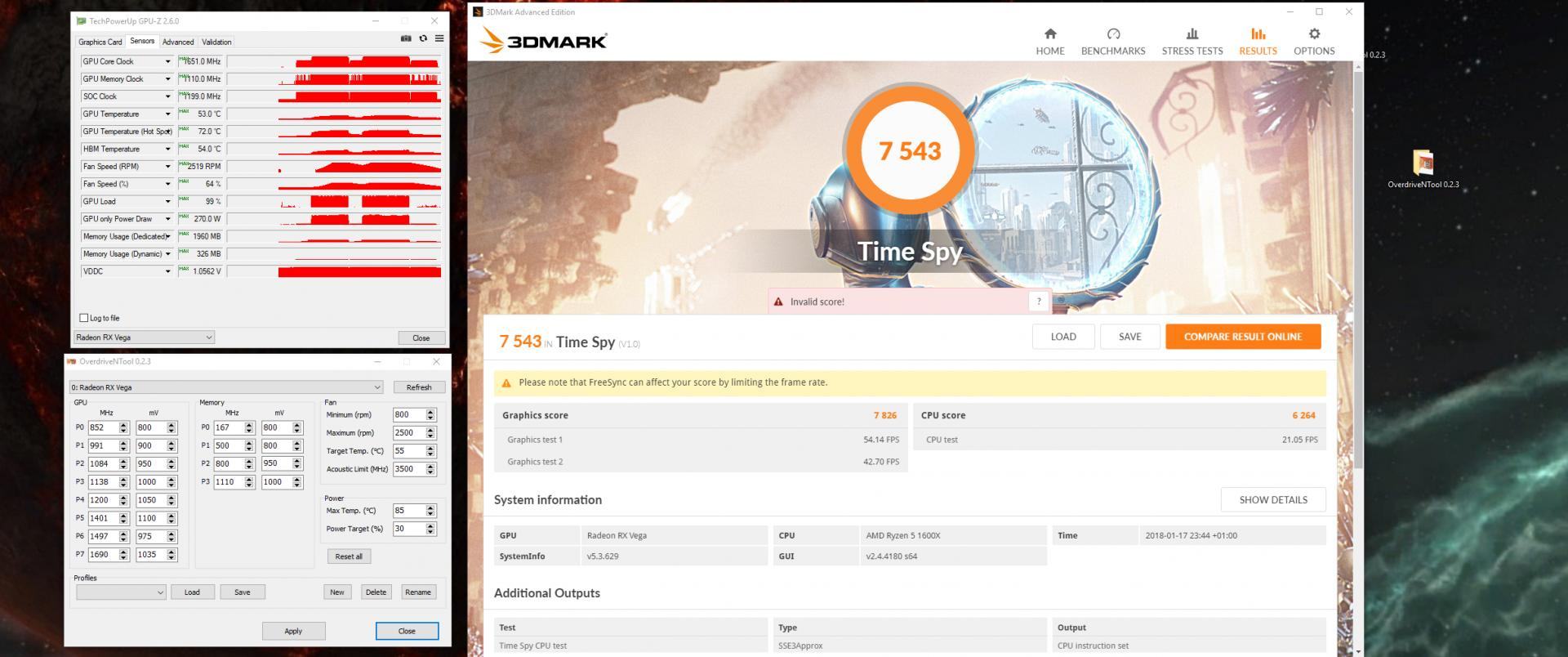Click the 3DMark logo
Image resolution: width=1568 pixels, height=657 pixels.
[x=543, y=40]
